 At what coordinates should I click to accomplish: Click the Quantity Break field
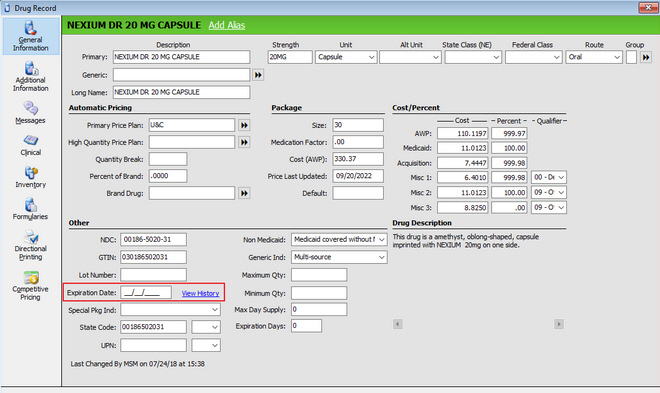click(x=168, y=159)
